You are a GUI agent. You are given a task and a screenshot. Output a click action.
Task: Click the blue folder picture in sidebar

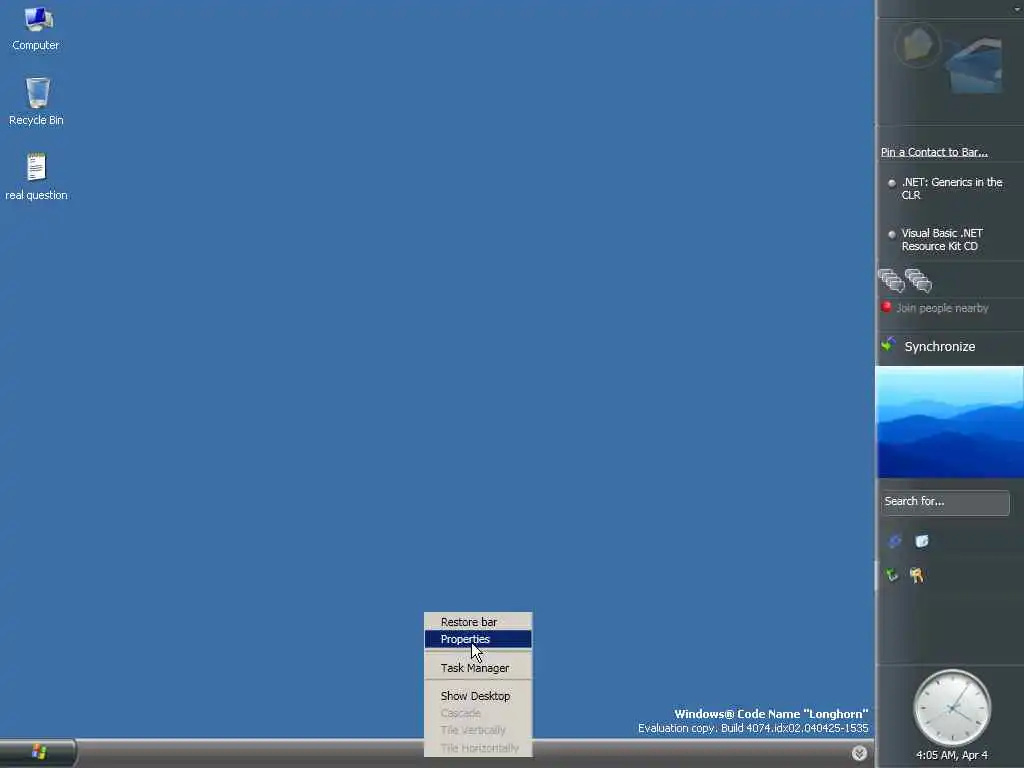974,65
